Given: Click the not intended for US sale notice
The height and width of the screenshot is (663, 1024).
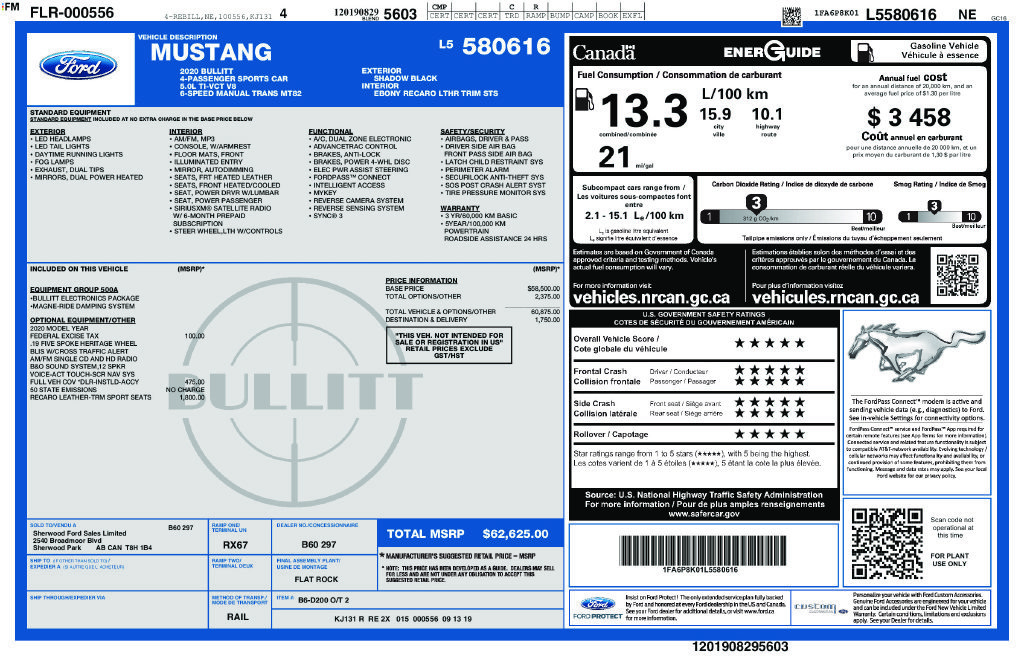Looking at the screenshot, I should pos(449,345).
